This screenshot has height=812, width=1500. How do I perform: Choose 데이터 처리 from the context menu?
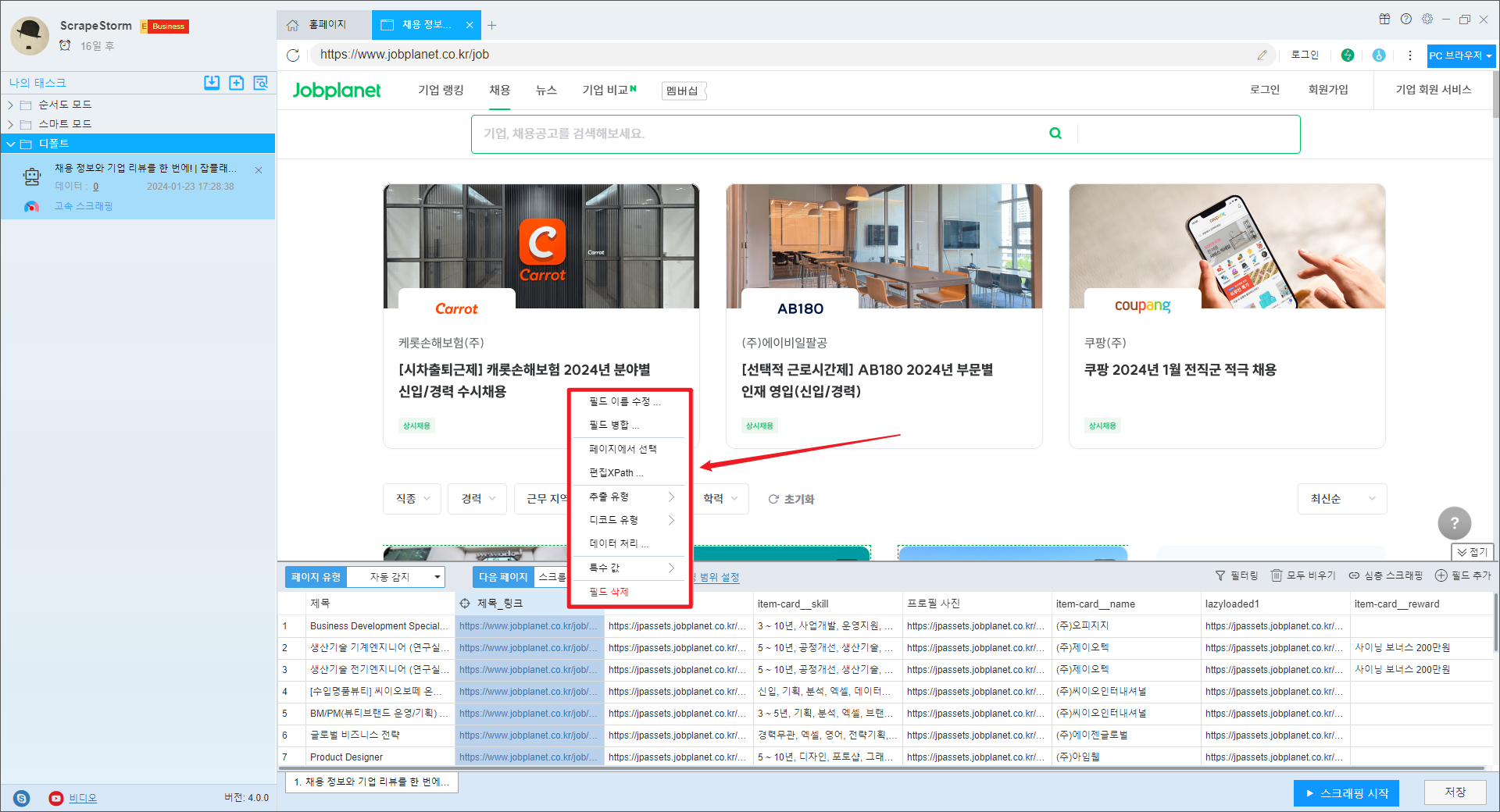pos(629,543)
